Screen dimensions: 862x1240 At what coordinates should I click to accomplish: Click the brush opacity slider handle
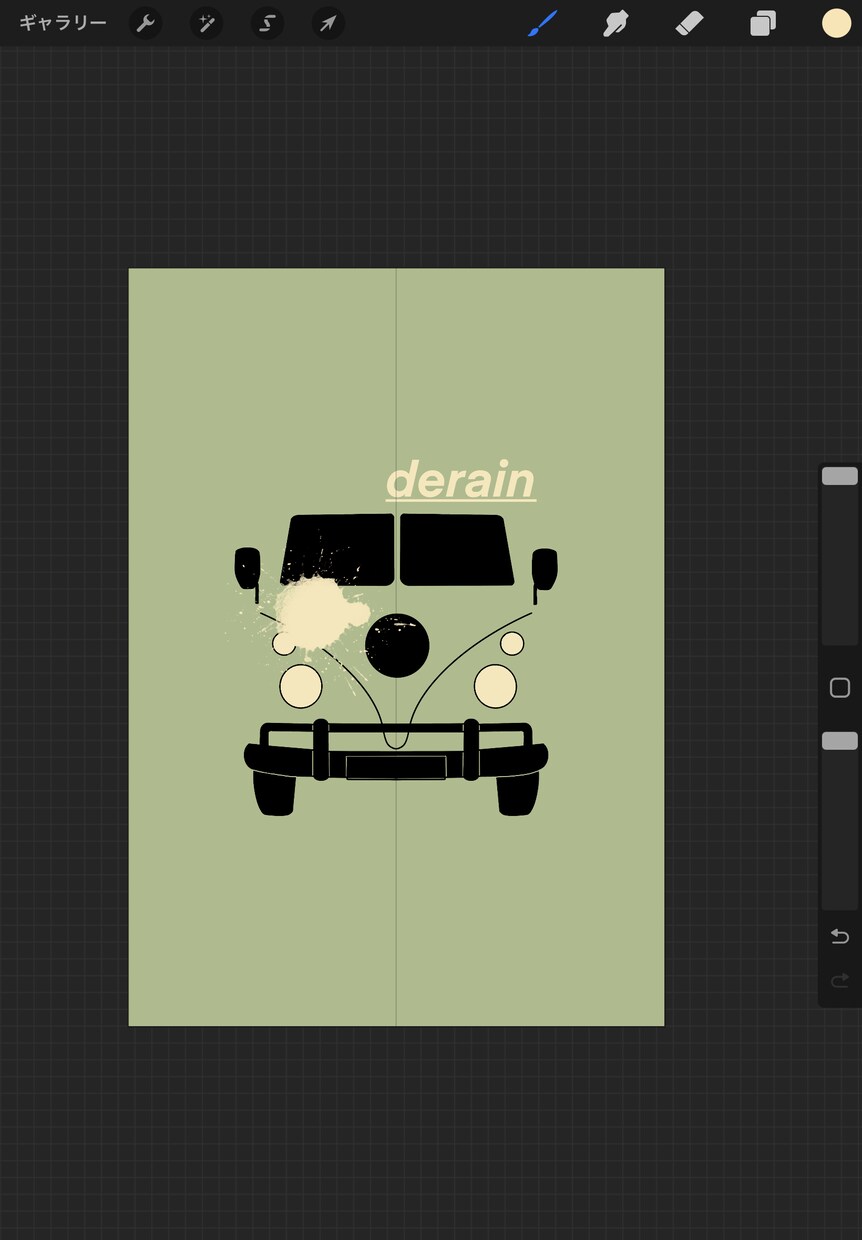click(840, 741)
